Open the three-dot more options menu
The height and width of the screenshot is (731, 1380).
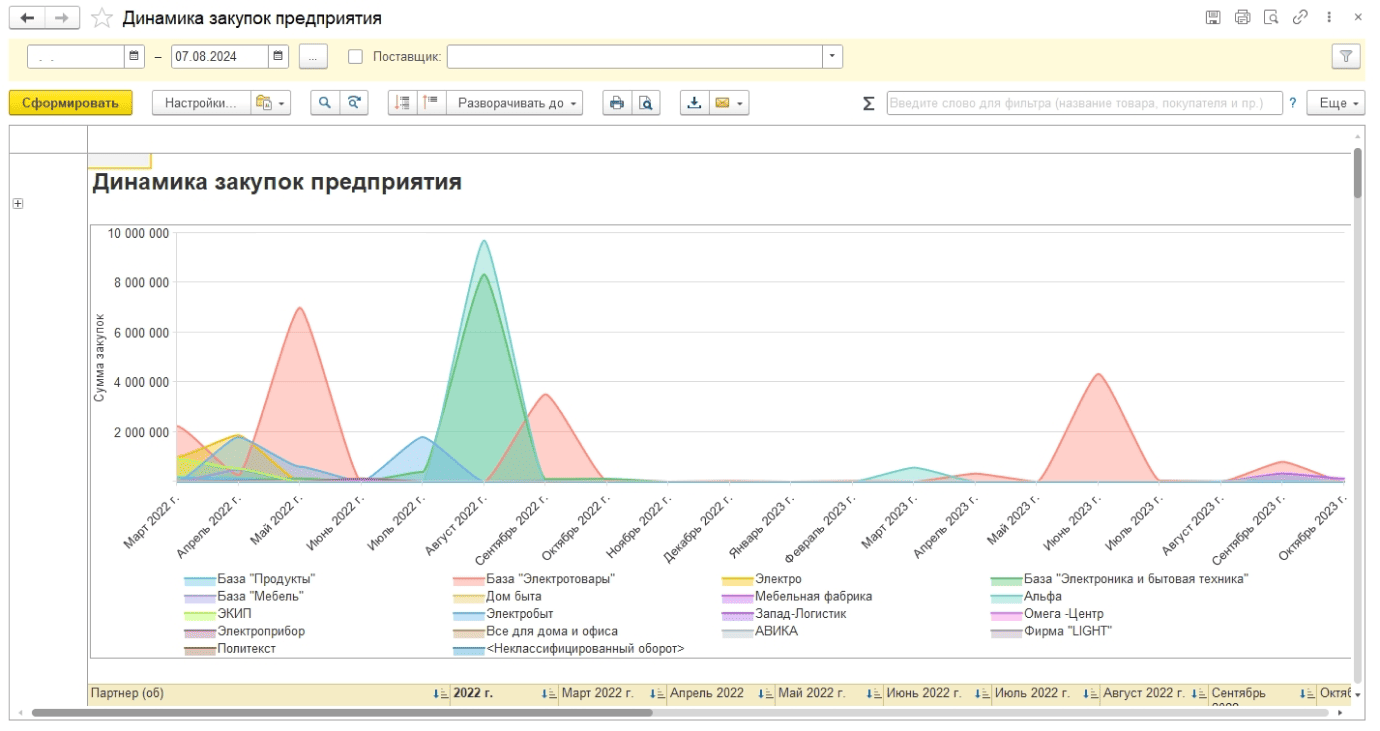point(1329,17)
